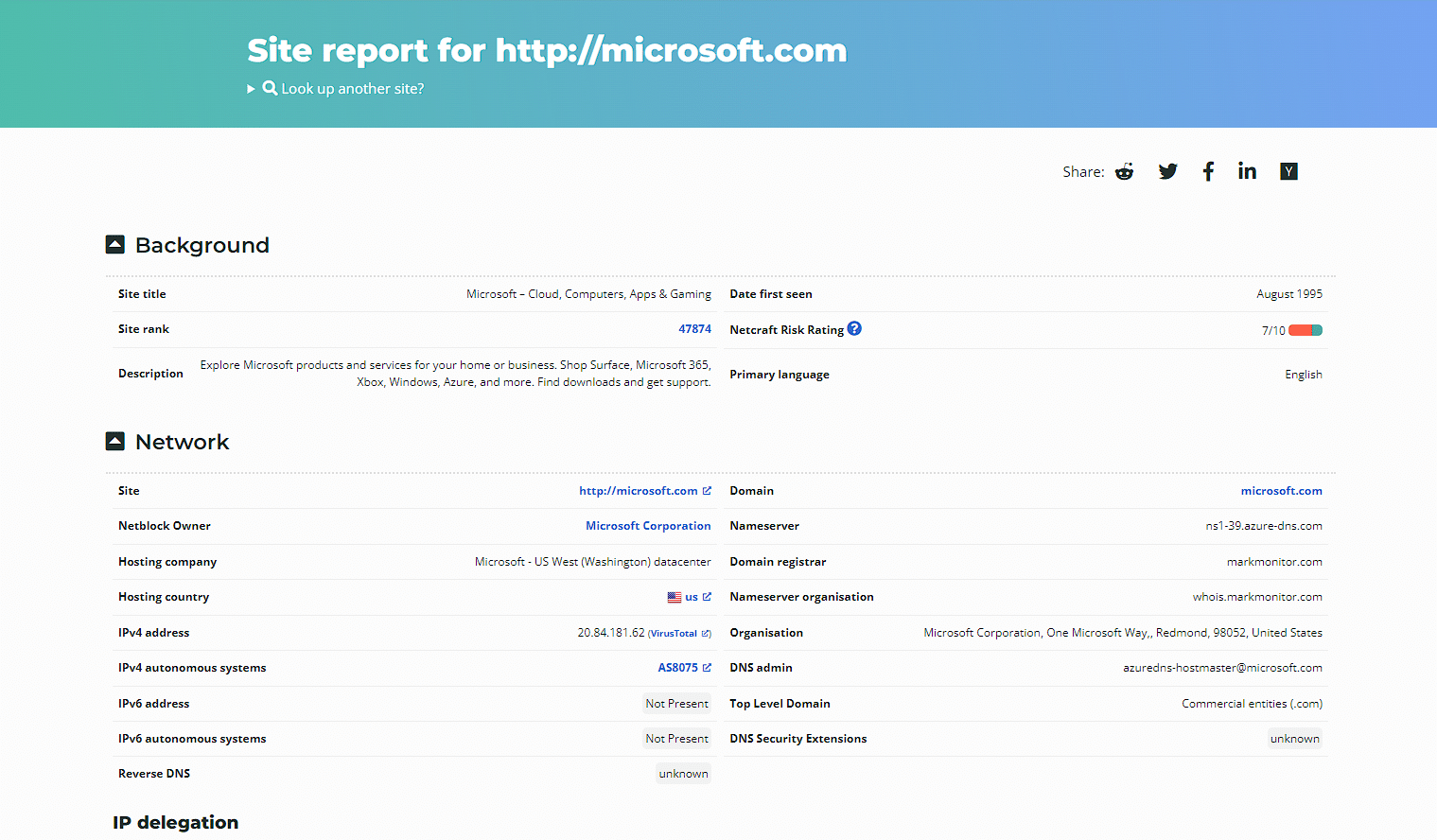Image resolution: width=1437 pixels, height=840 pixels.
Task: Share the report on Facebook
Action: coord(1208,171)
